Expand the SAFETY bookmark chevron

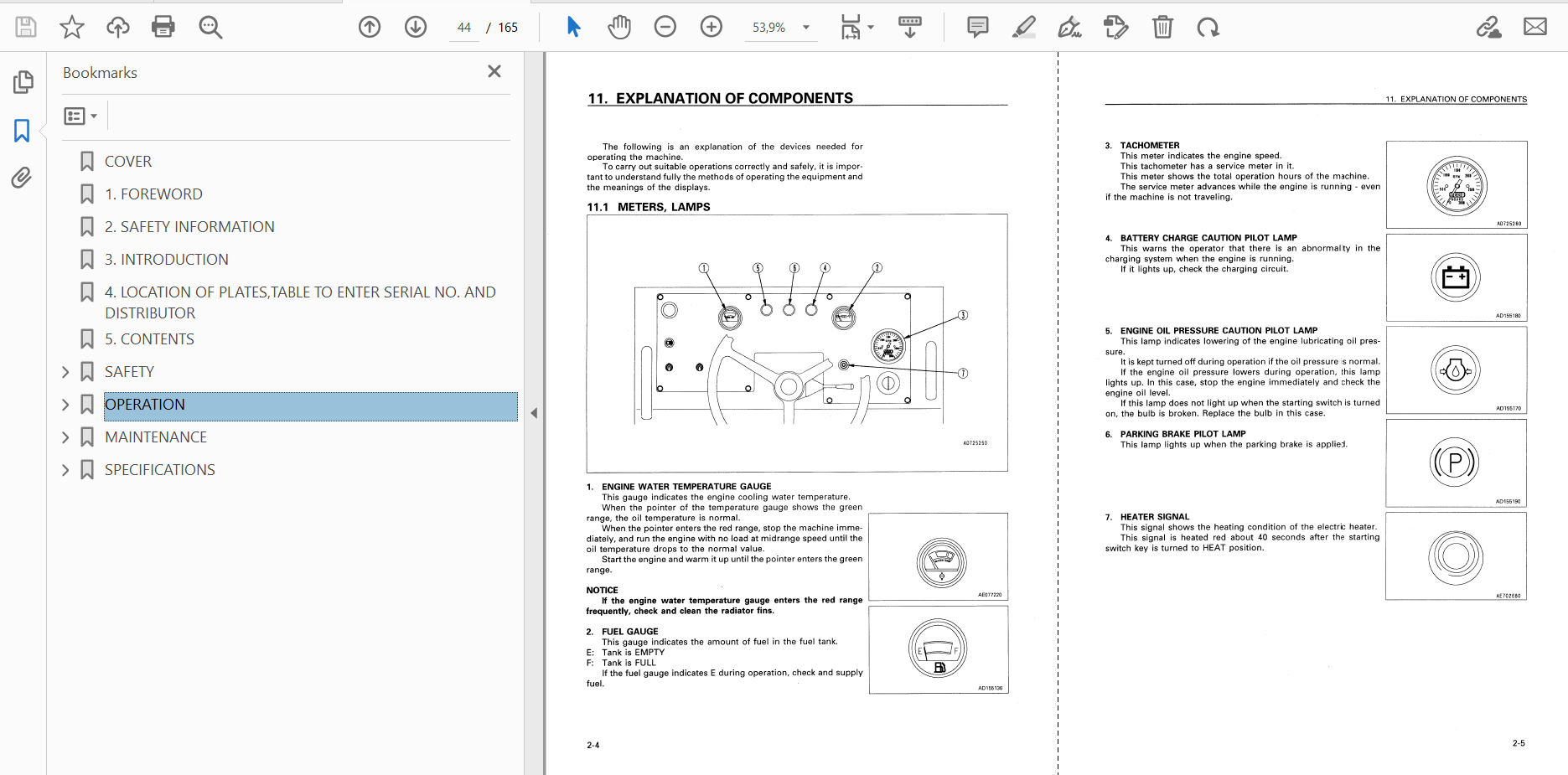(x=65, y=372)
